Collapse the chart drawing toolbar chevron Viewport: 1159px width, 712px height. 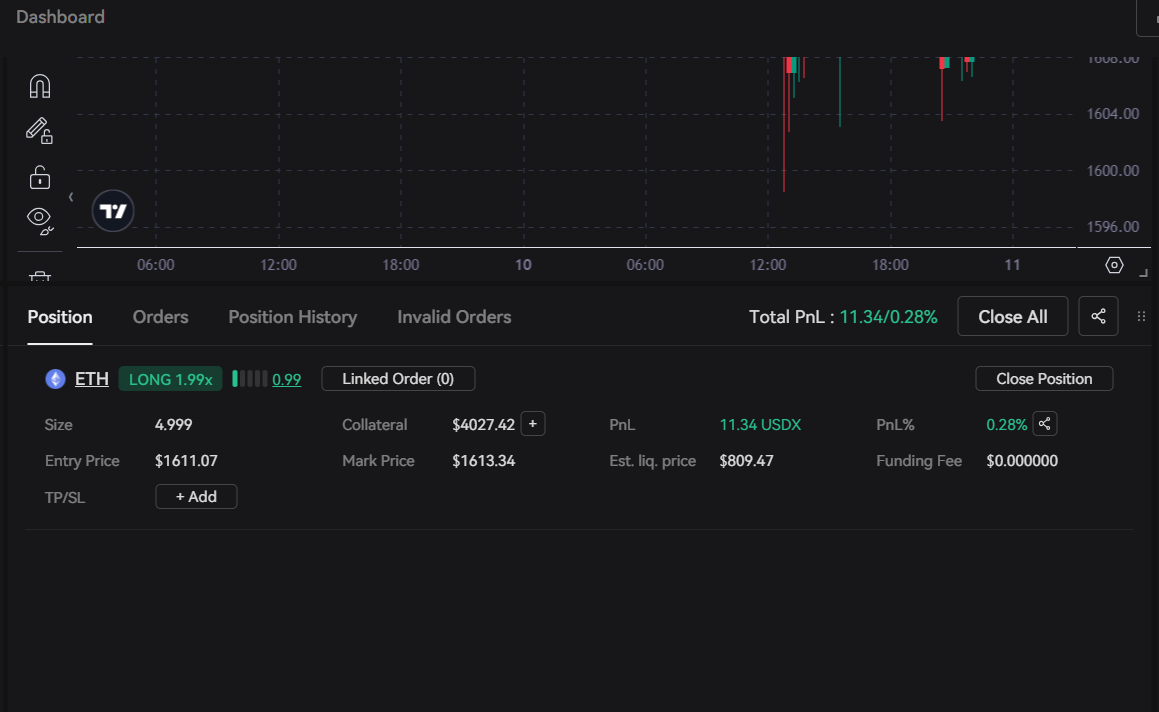click(71, 197)
